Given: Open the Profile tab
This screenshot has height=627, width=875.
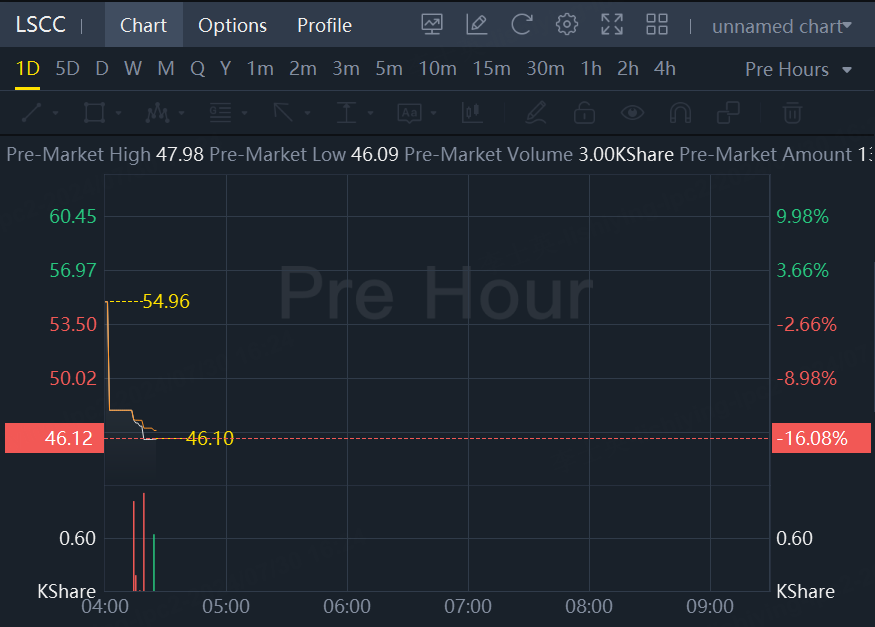Looking at the screenshot, I should click(324, 25).
